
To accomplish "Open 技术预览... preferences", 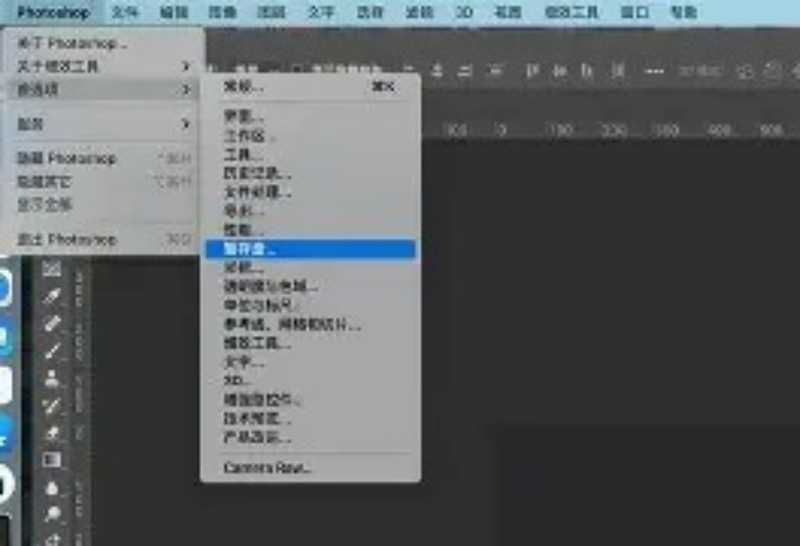I will (310, 418).
